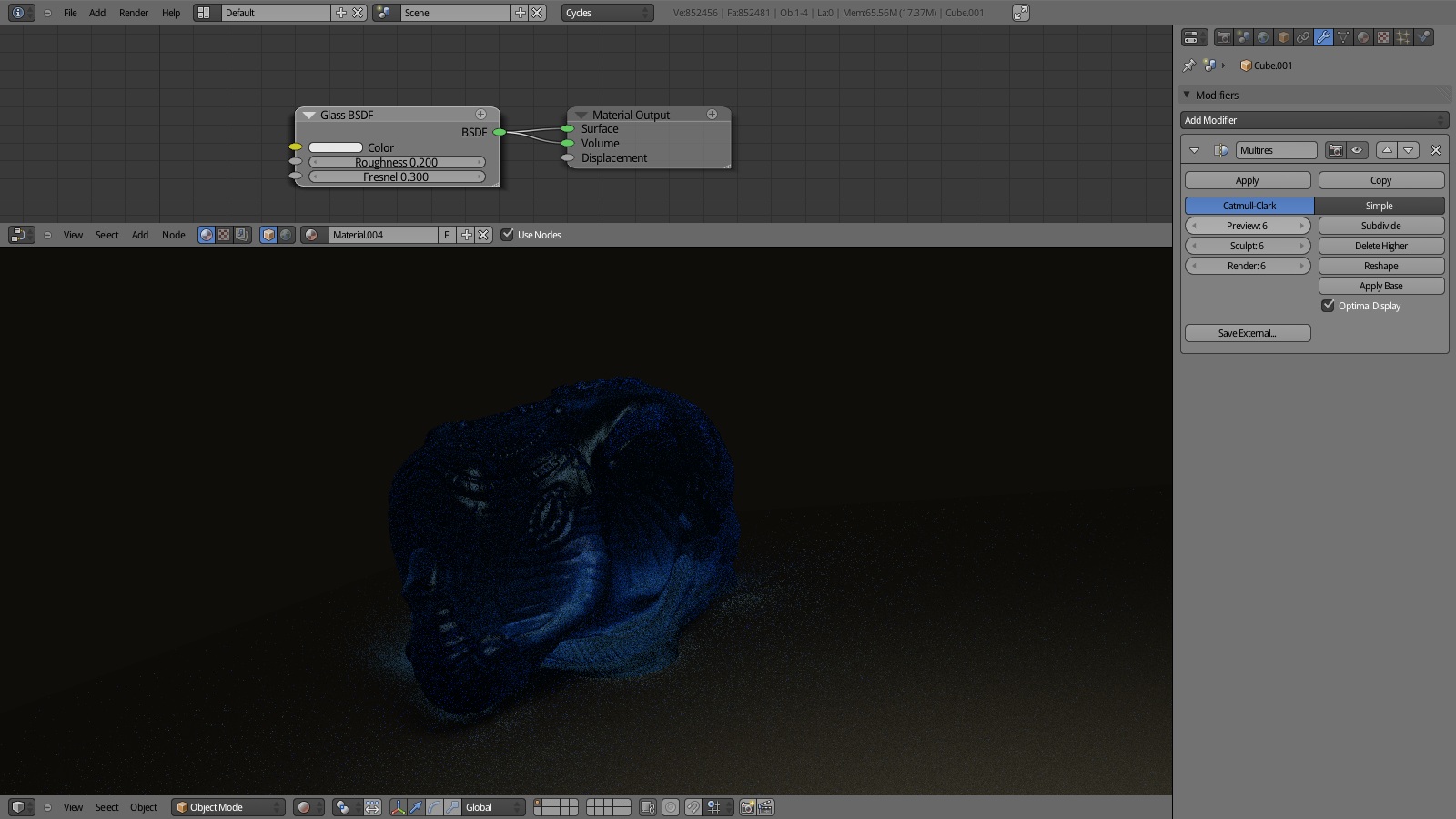Open the Particles properties tab icon
Viewport: 1456px width, 819px height.
(x=1403, y=37)
